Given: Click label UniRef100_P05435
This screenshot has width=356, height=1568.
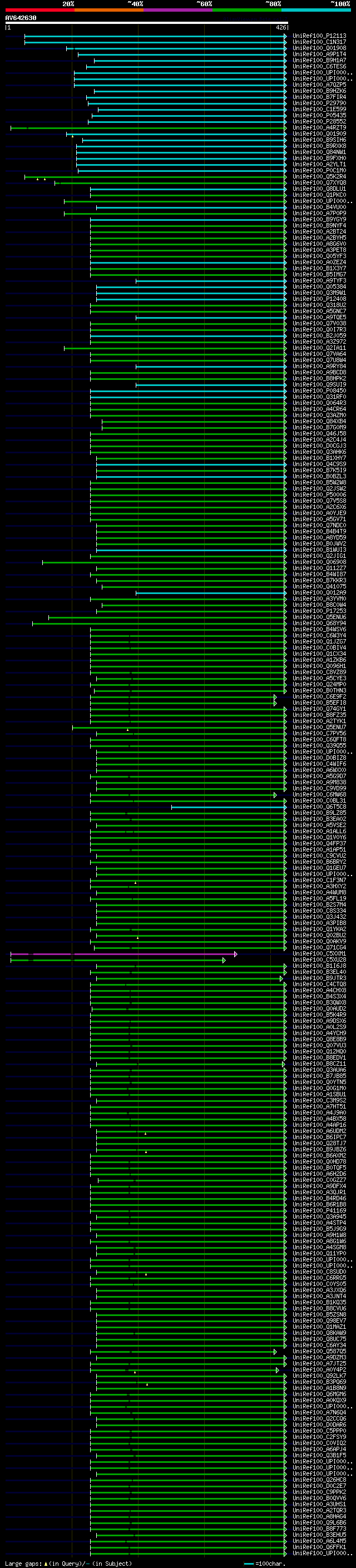Looking at the screenshot, I should click(x=319, y=116).
